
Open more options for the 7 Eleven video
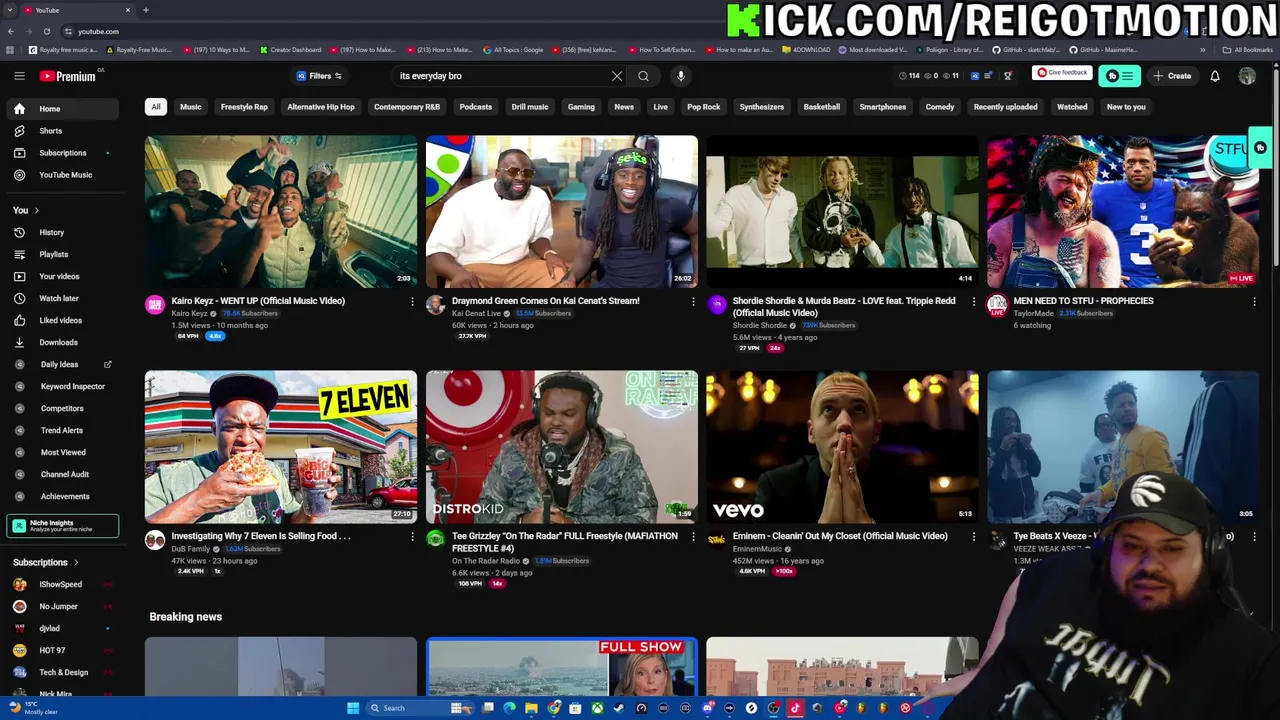coord(412,537)
